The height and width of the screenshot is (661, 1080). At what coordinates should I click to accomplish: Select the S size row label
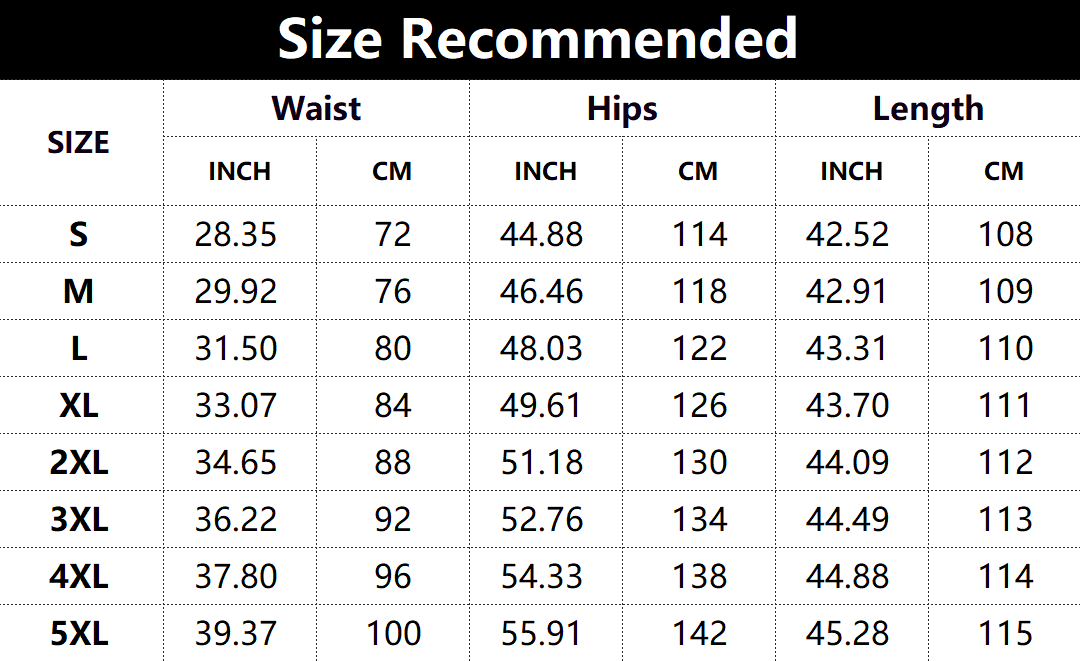pos(78,234)
